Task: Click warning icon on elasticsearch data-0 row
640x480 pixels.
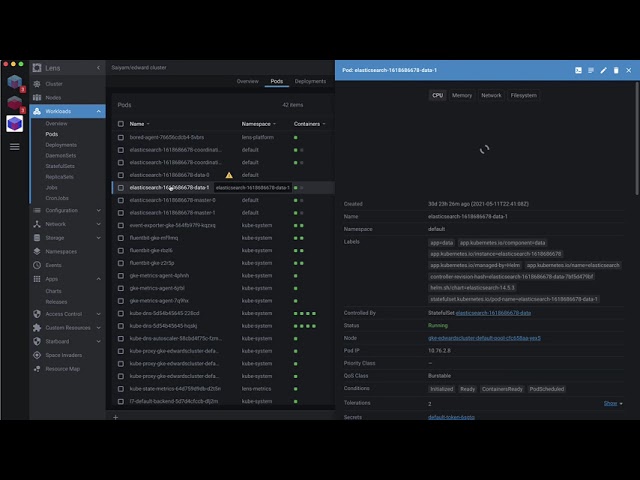Action: pyautogui.click(x=229, y=175)
